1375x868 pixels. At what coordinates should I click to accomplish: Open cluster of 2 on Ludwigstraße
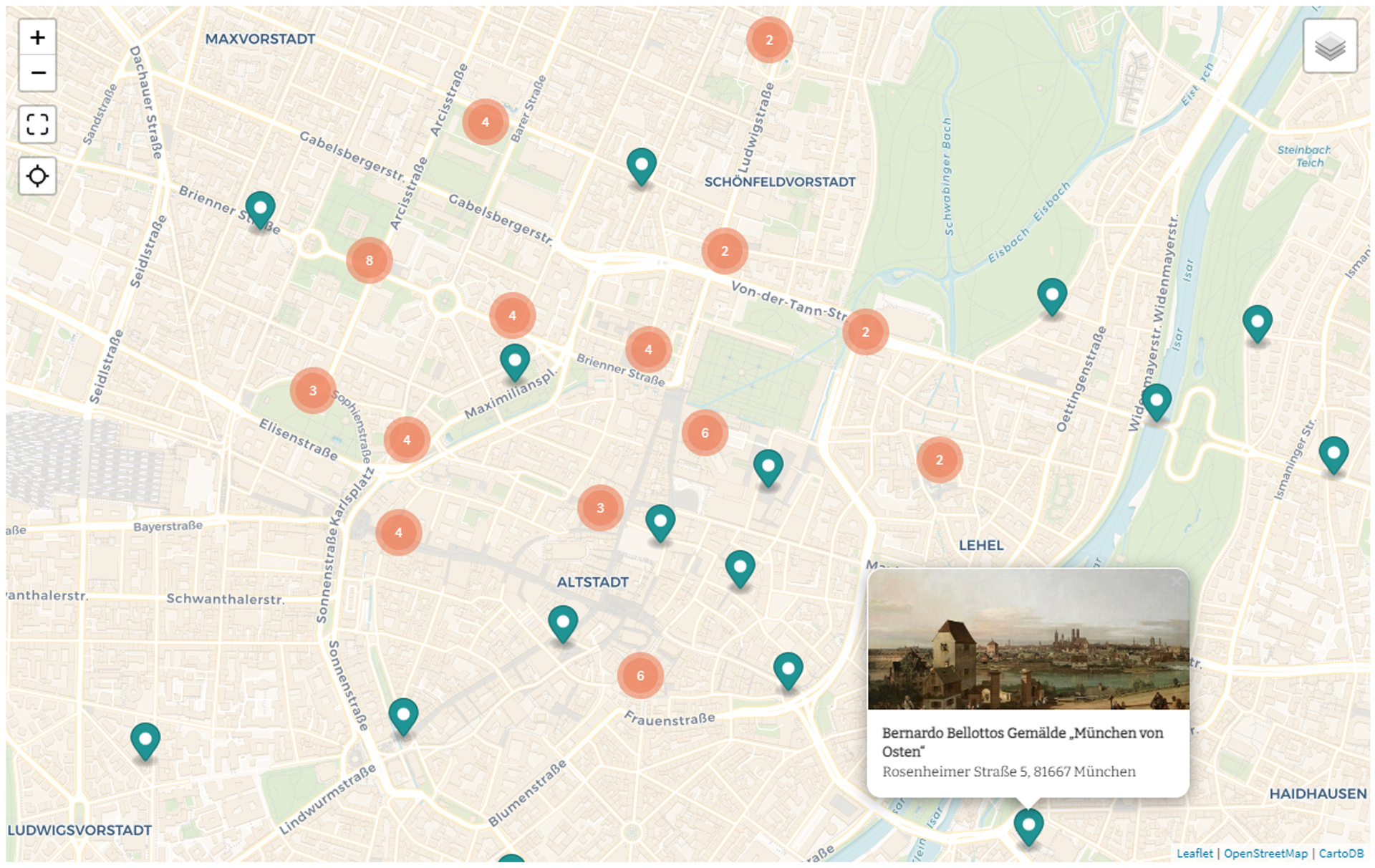(x=769, y=40)
